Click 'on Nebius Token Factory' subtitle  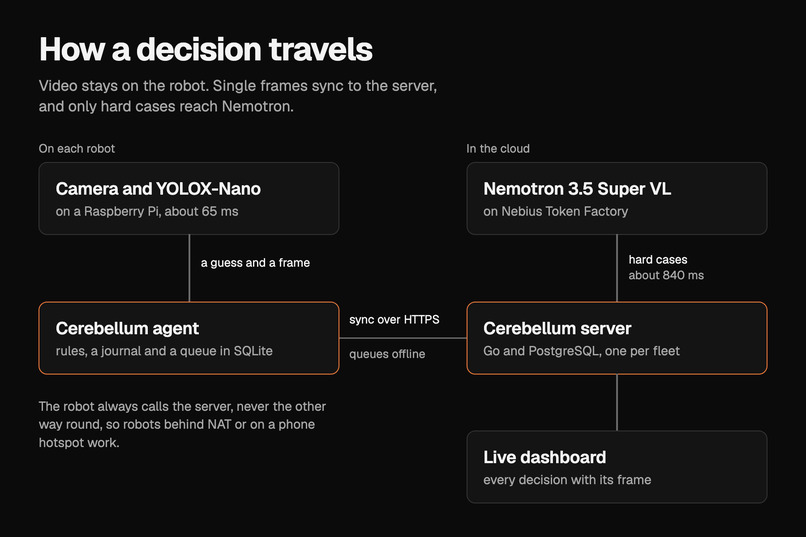click(x=556, y=211)
